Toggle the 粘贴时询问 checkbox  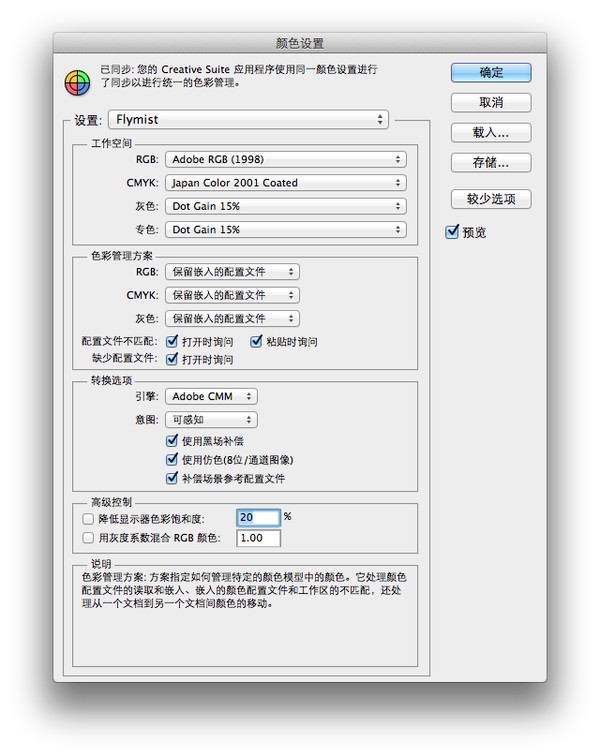point(256,341)
